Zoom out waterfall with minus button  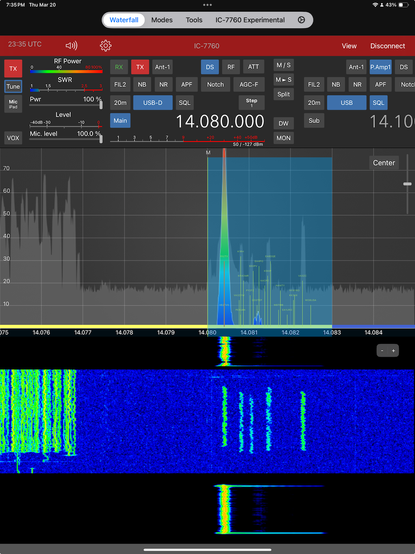pos(382,350)
